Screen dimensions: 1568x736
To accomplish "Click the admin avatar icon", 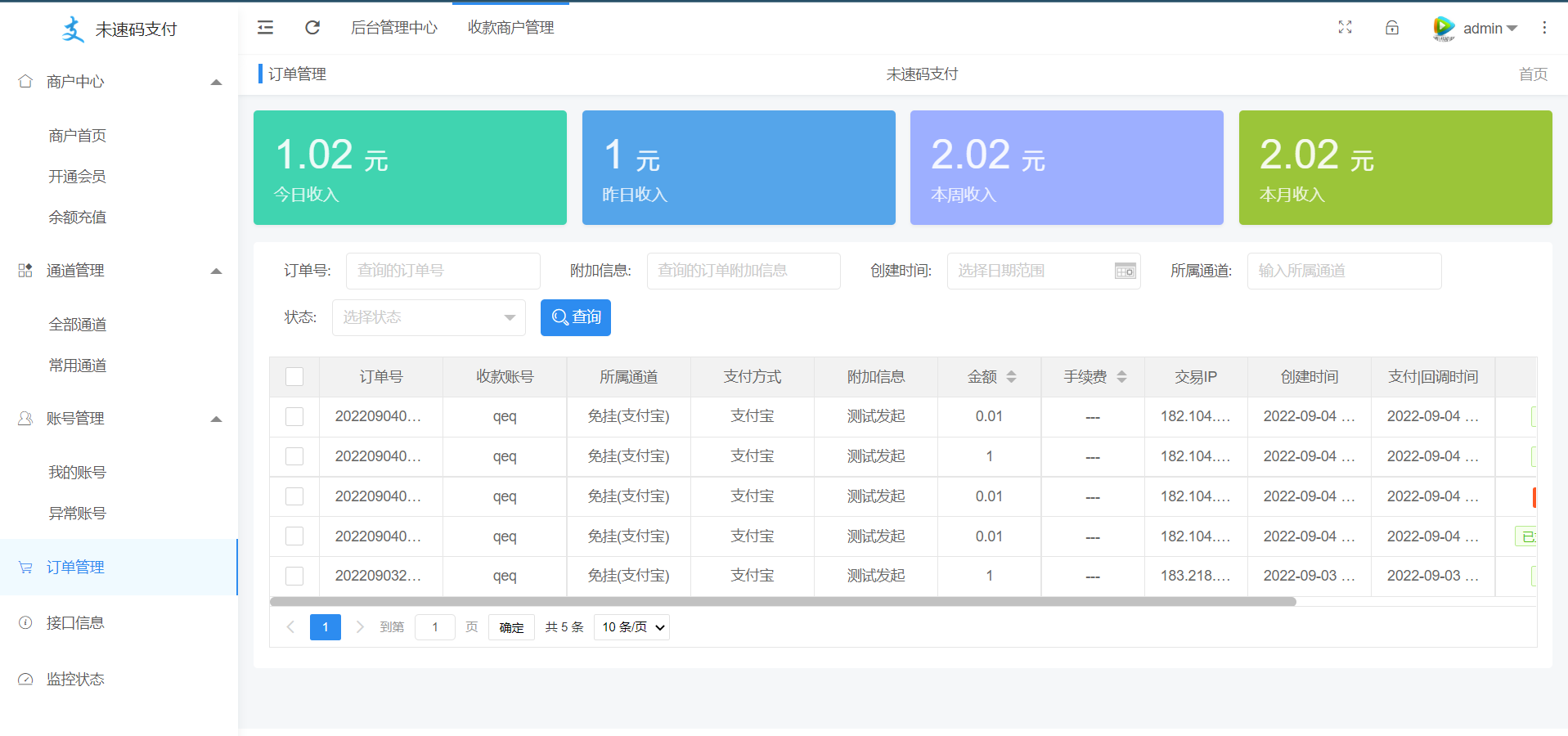I will (1444, 28).
